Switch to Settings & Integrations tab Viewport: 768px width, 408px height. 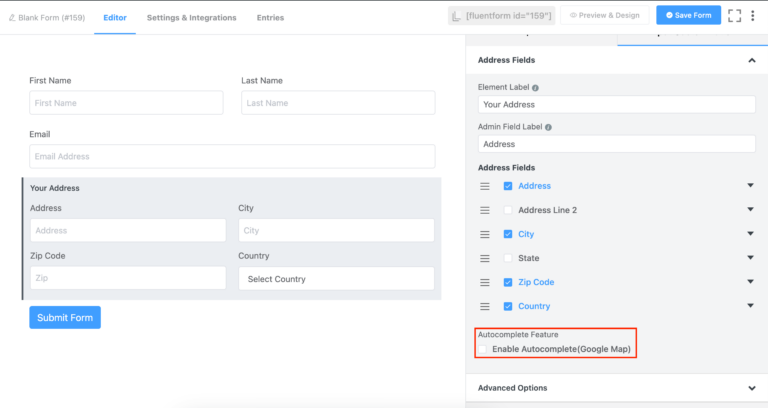[x=191, y=17]
